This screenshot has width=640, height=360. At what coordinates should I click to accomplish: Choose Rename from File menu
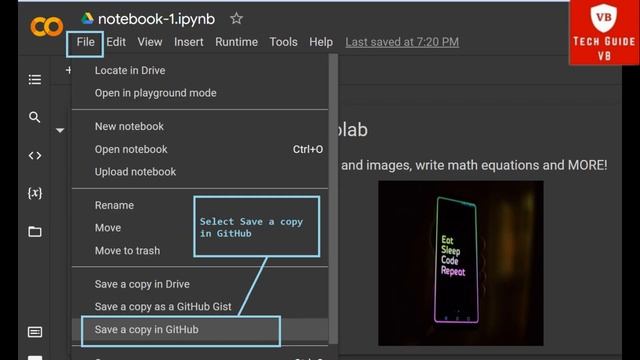(x=114, y=205)
